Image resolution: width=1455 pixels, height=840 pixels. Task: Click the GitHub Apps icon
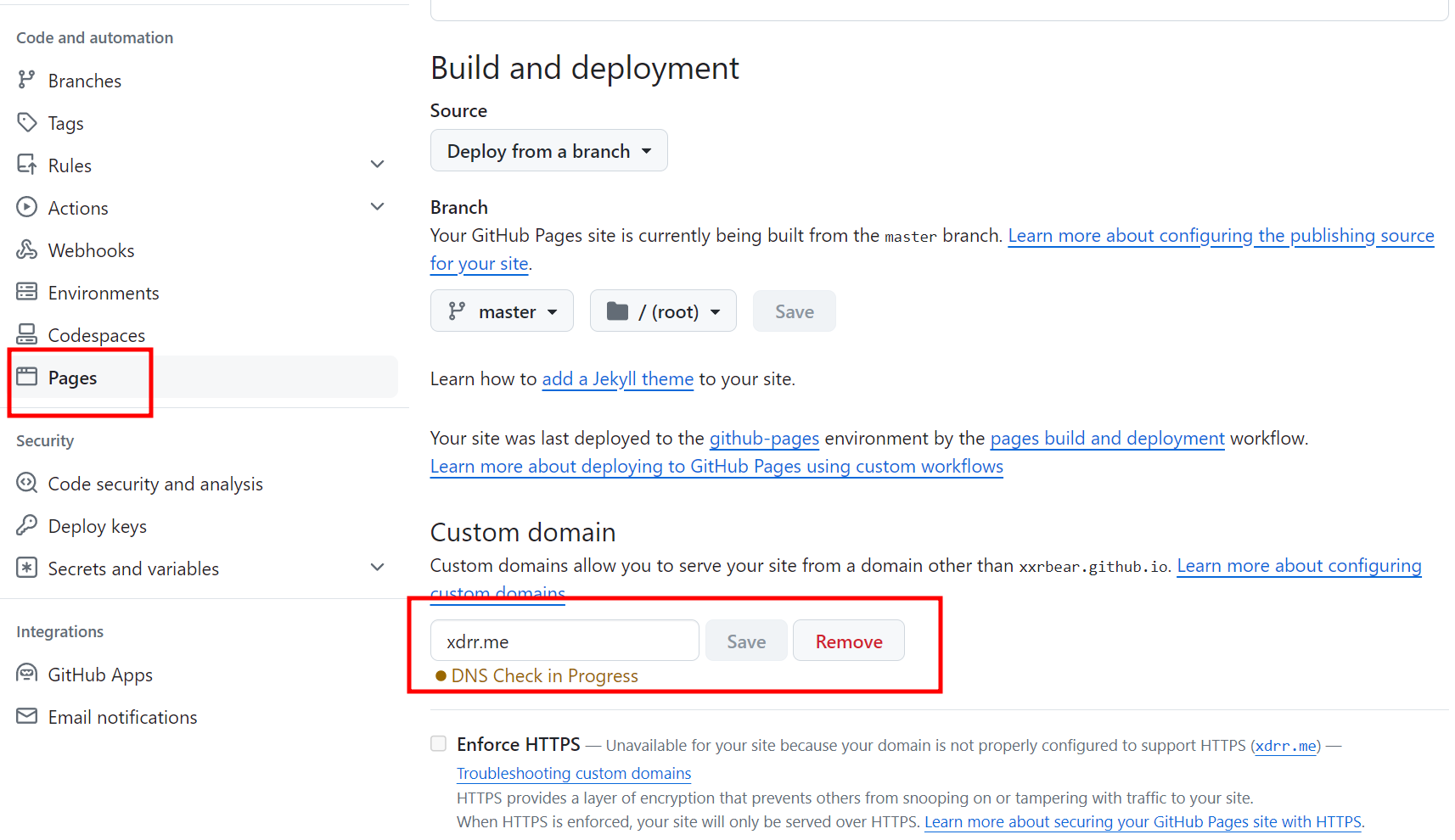pyautogui.click(x=26, y=674)
